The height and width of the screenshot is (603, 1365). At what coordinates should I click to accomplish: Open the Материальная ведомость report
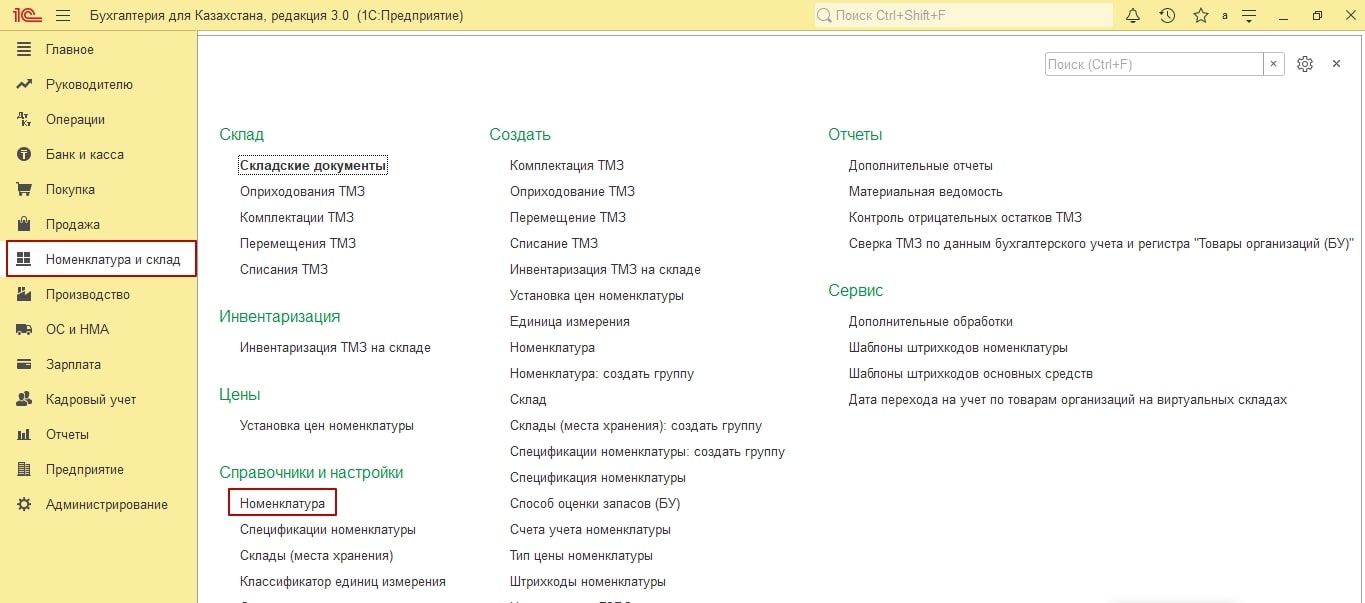(x=925, y=191)
